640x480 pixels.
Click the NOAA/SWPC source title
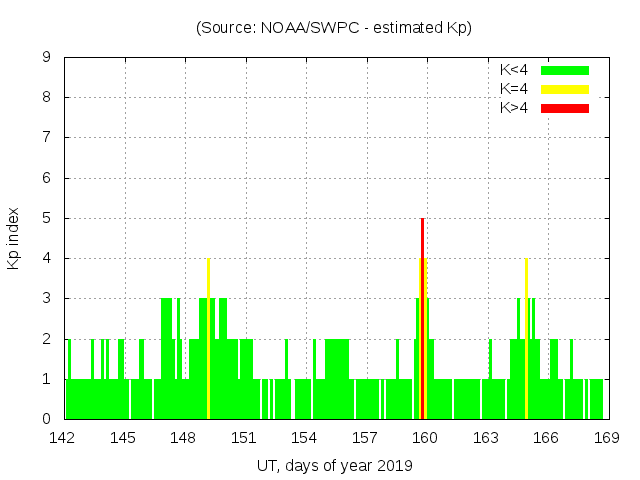pyautogui.click(x=334, y=28)
